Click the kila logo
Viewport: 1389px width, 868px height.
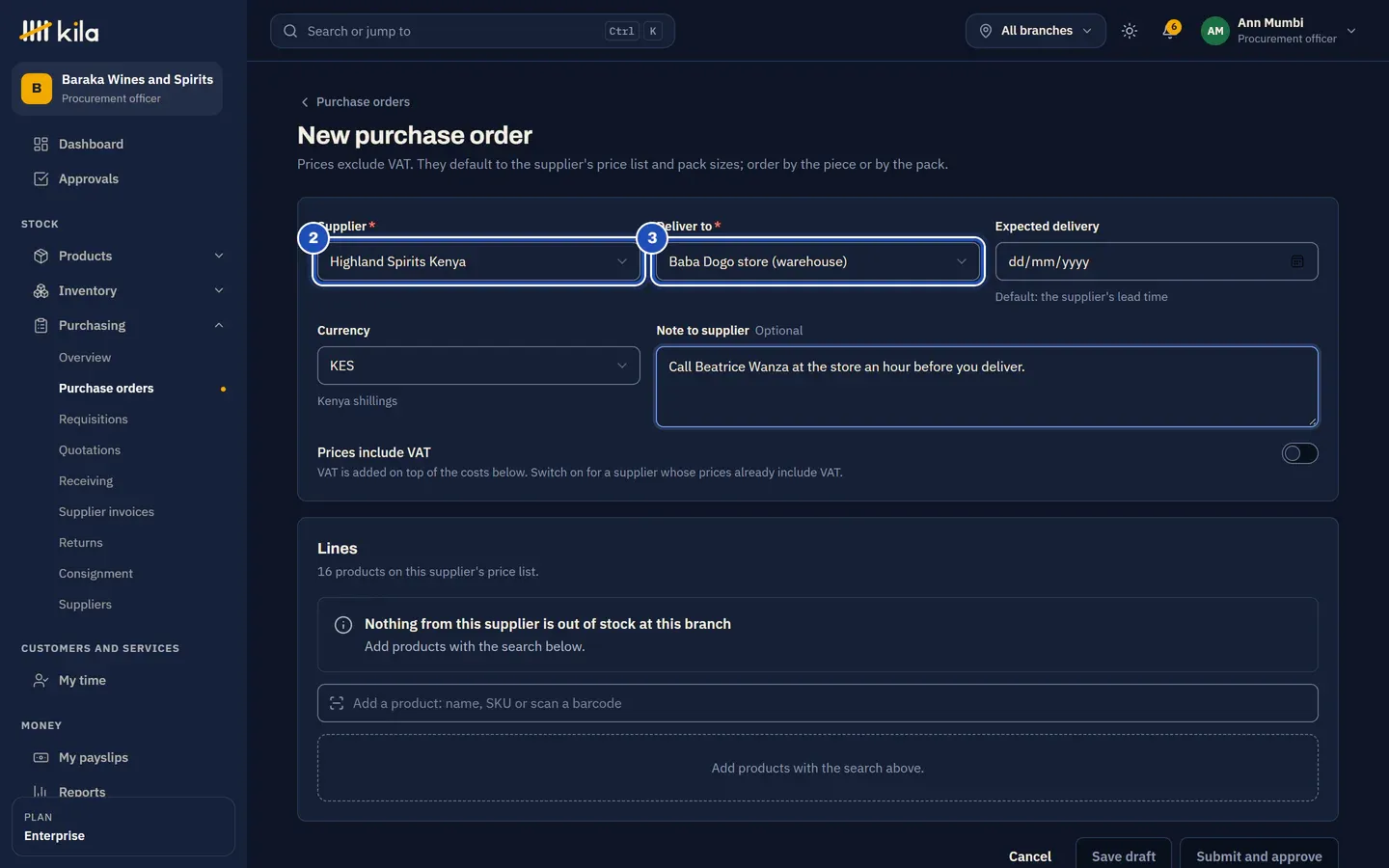(59, 32)
